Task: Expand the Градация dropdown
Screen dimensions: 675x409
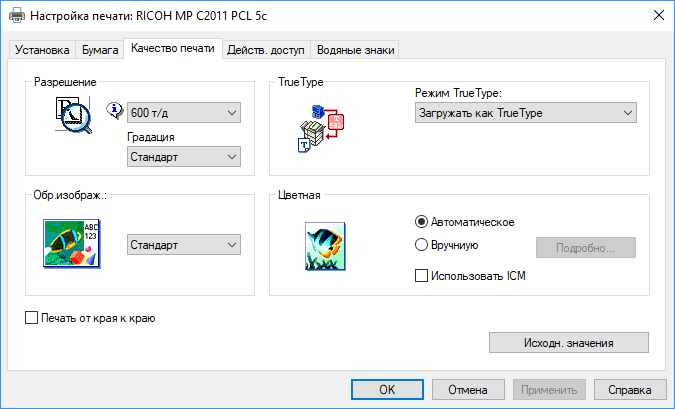Action: point(185,157)
